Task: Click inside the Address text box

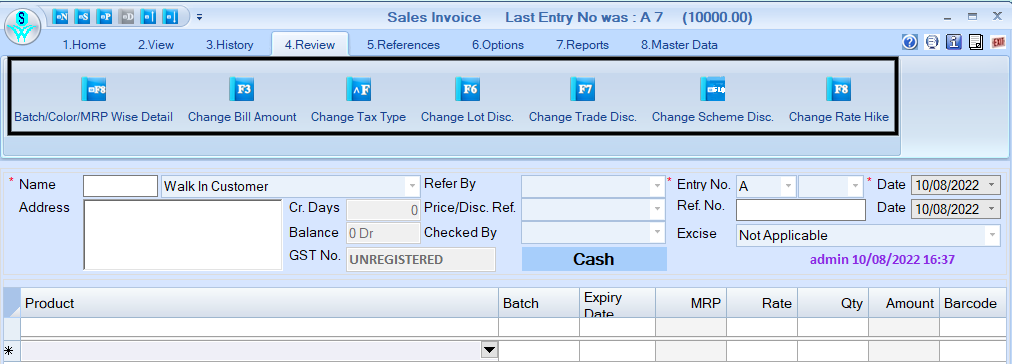Action: click(183, 235)
